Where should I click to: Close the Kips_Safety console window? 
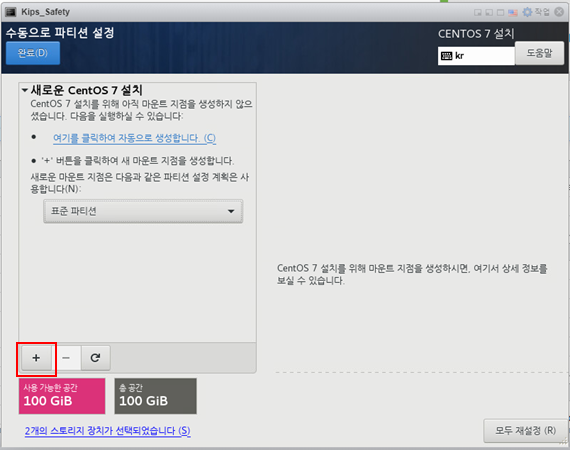[559, 12]
